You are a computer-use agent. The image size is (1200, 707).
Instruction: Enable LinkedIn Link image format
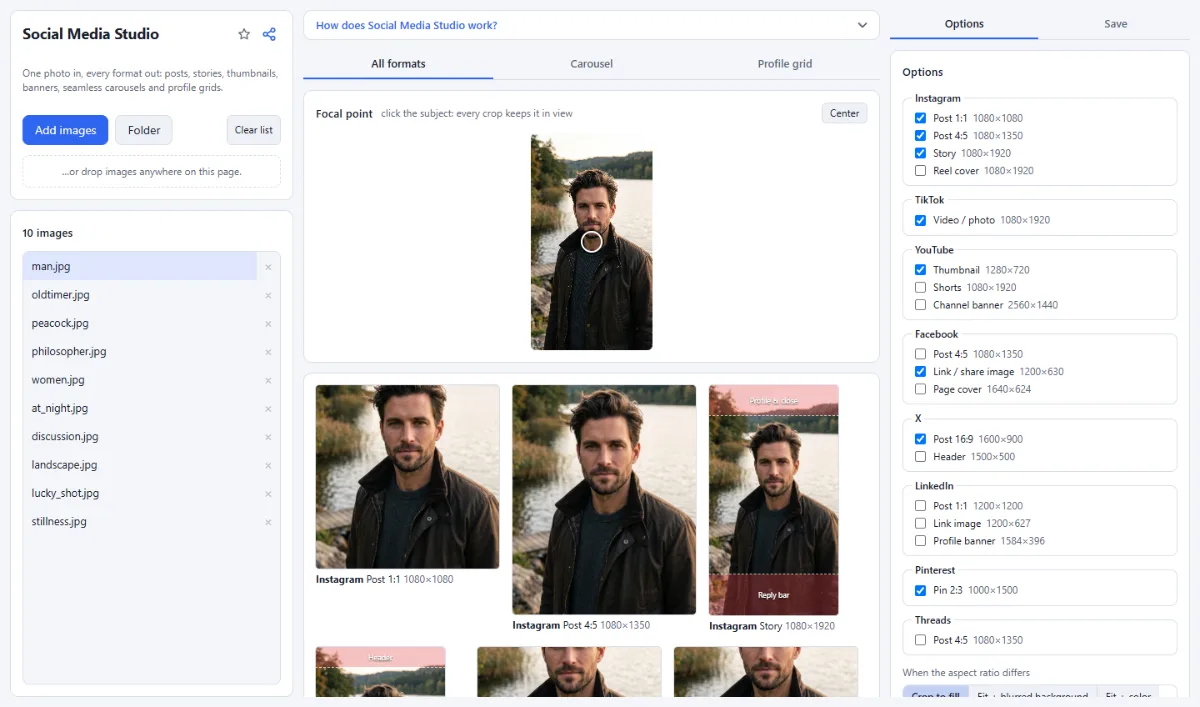[x=920, y=523]
